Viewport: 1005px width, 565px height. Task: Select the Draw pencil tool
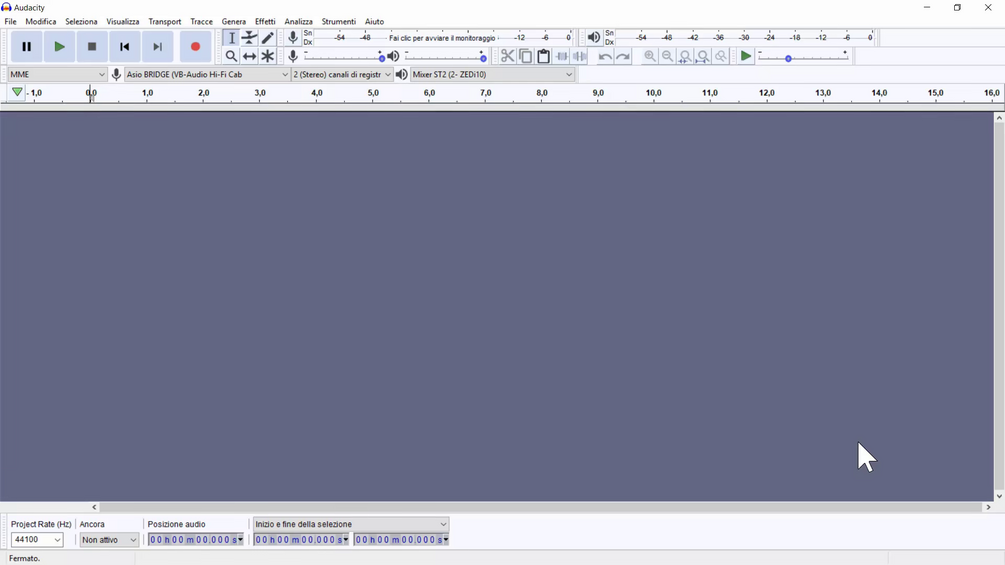pyautogui.click(x=267, y=38)
